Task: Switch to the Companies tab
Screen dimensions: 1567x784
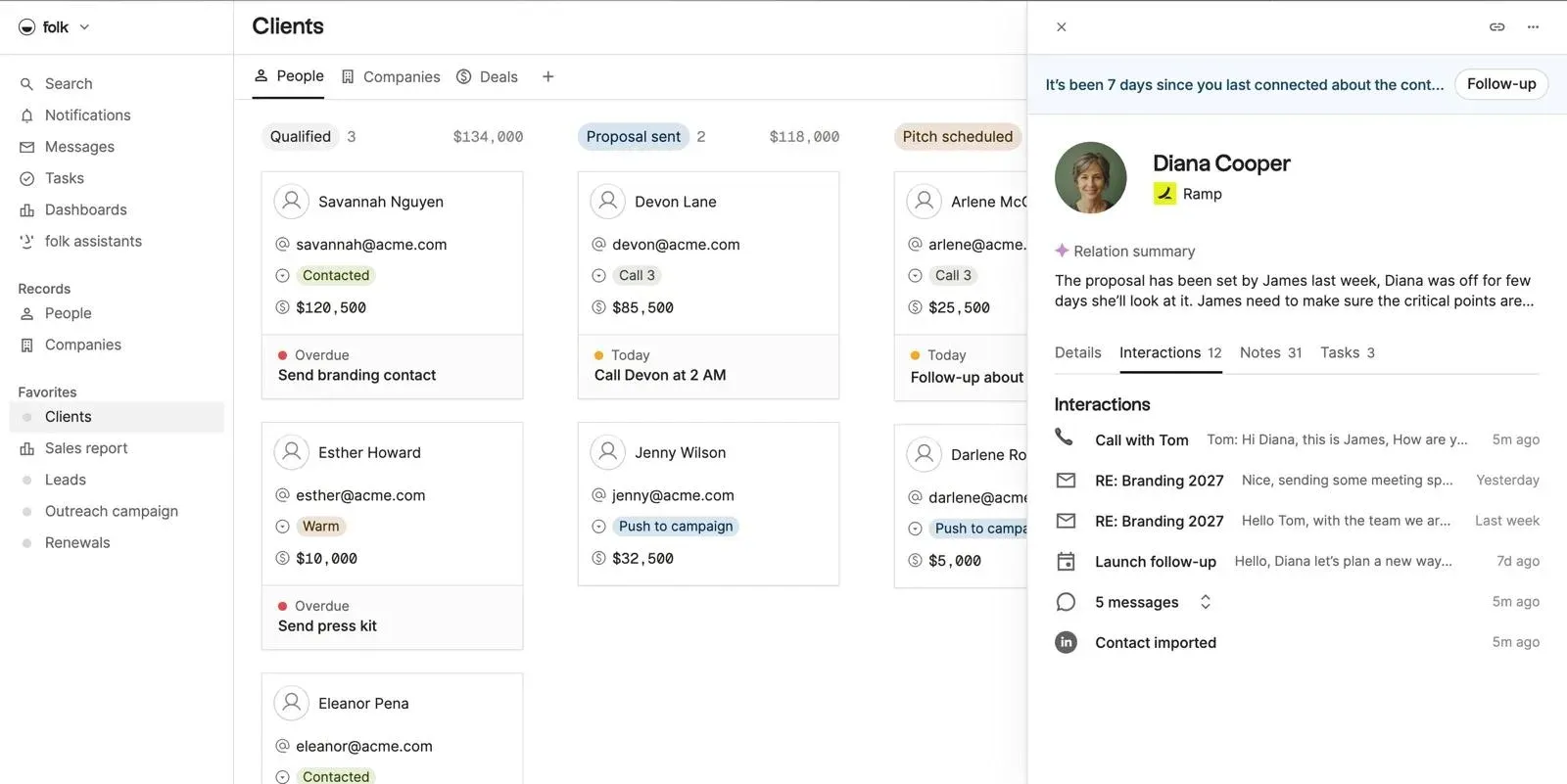Action: coord(391,76)
